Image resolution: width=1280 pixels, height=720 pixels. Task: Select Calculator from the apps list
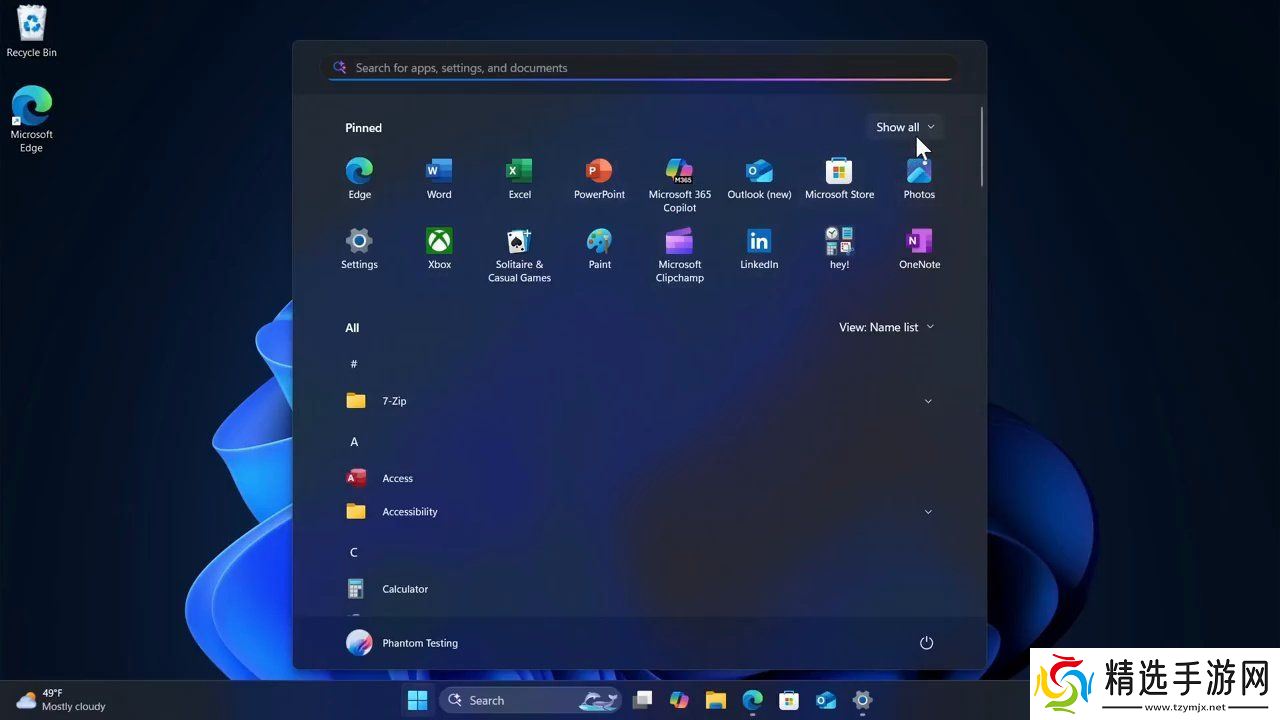[x=404, y=589]
